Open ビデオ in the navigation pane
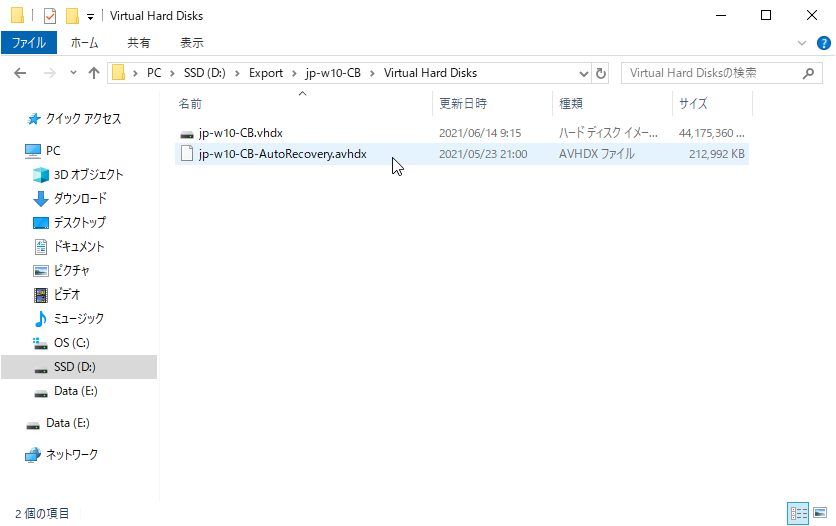836x526 pixels. coord(67,294)
